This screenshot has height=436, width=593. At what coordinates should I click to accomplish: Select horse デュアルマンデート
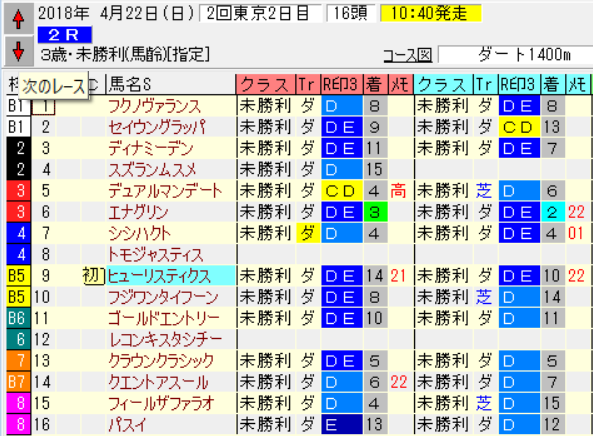(x=165, y=191)
